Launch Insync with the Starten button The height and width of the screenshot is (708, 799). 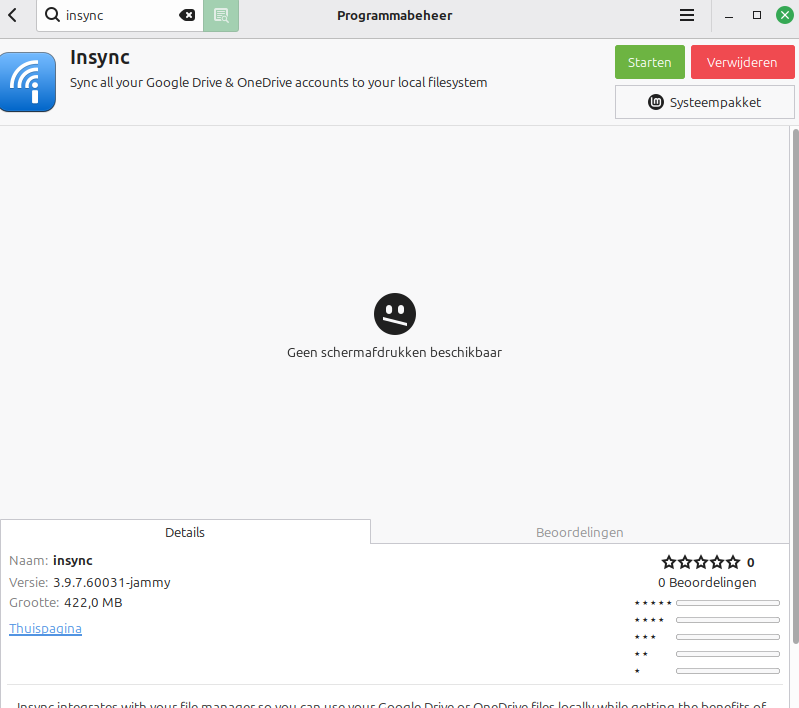(x=649, y=62)
